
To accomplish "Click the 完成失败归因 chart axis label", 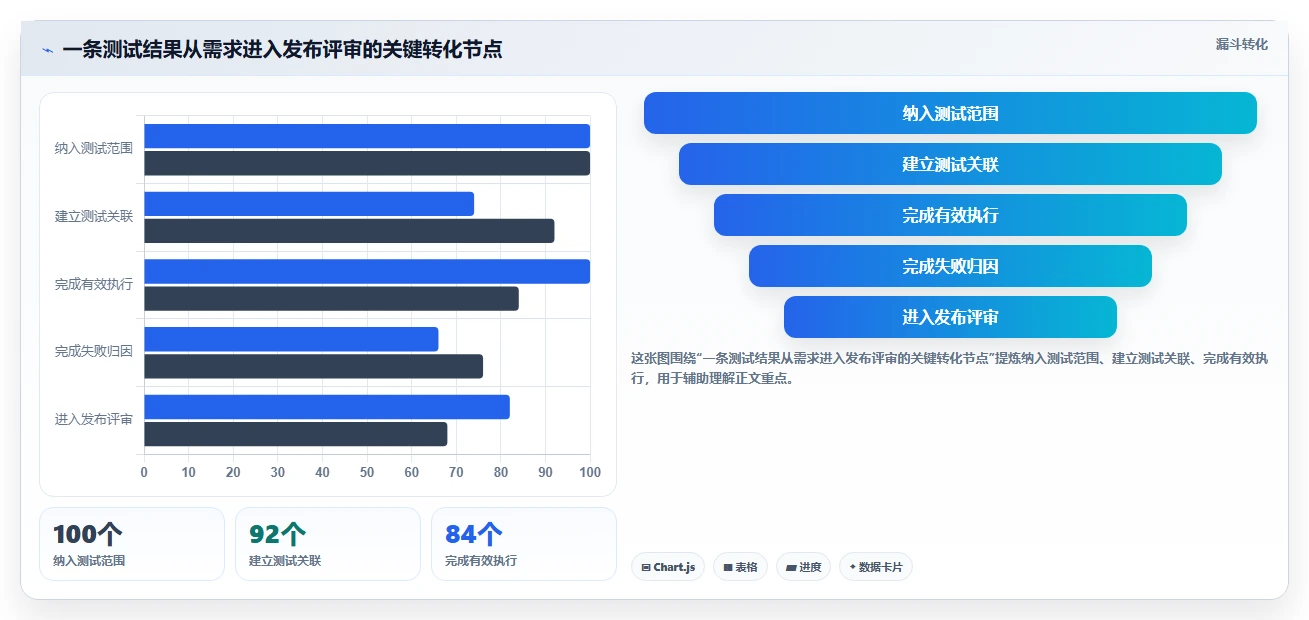I will [94, 352].
